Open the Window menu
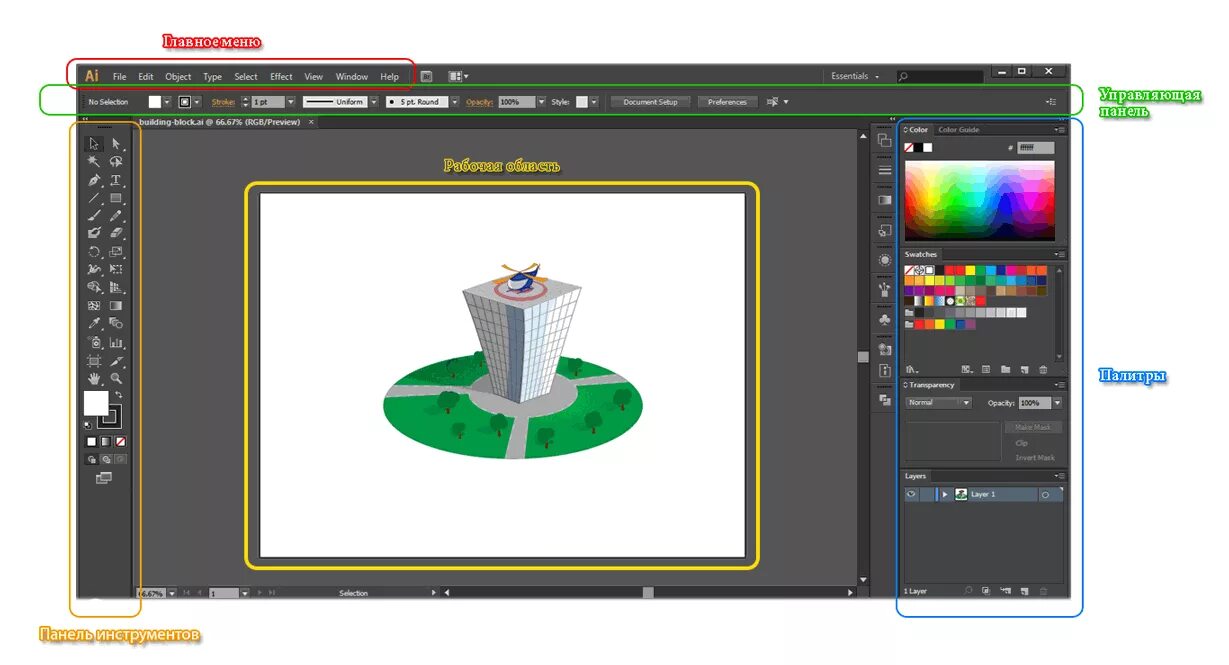The width and height of the screenshot is (1229, 665). [352, 76]
